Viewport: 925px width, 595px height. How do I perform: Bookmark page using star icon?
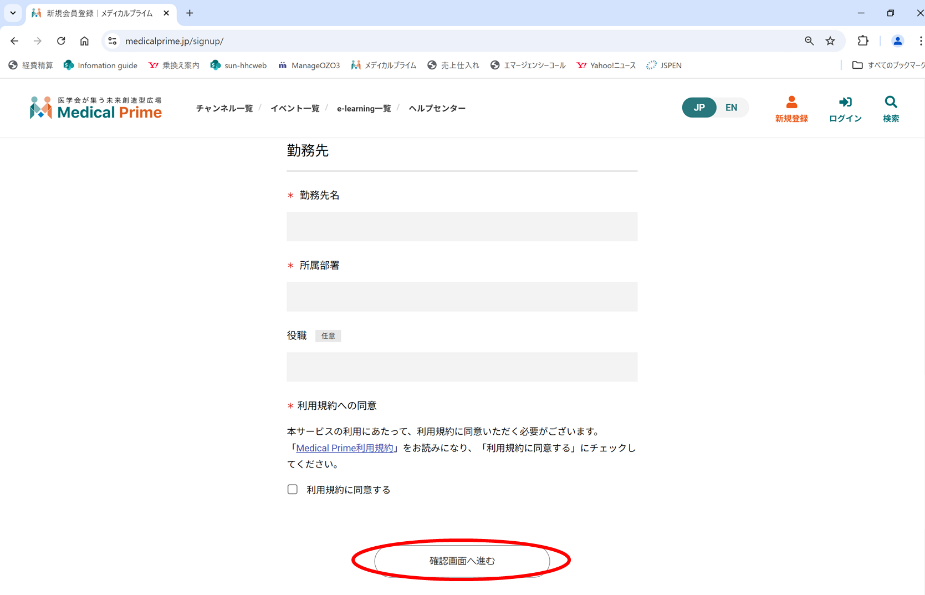tap(830, 41)
